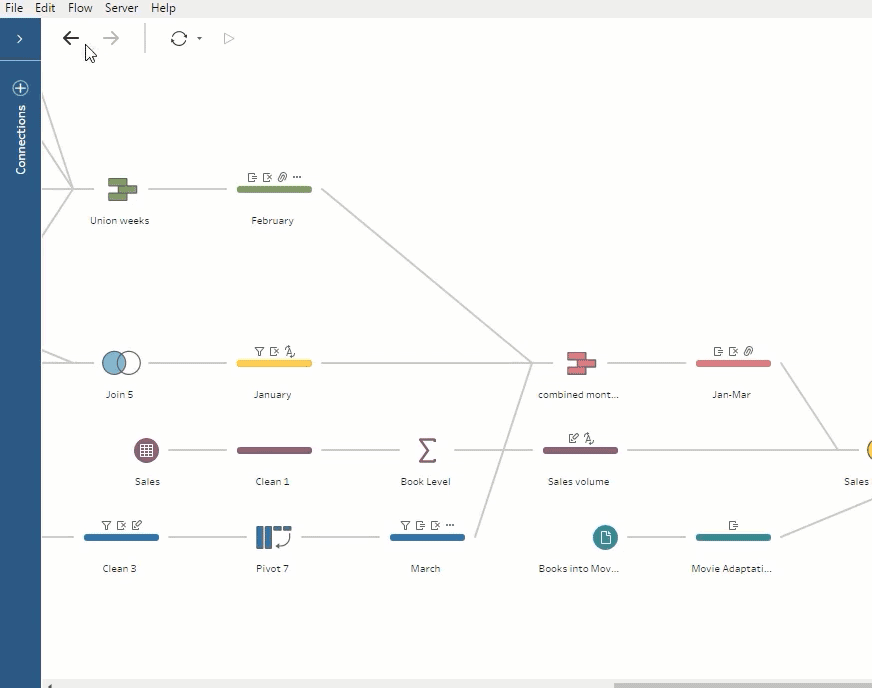Image resolution: width=872 pixels, height=688 pixels.
Task: Select the teal Movie Adaptation step bar
Action: (733, 538)
